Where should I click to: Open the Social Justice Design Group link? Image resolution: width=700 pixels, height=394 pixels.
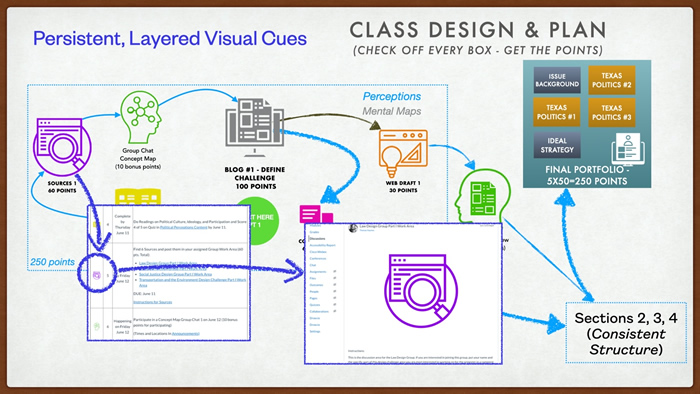pyautogui.click(x=175, y=274)
